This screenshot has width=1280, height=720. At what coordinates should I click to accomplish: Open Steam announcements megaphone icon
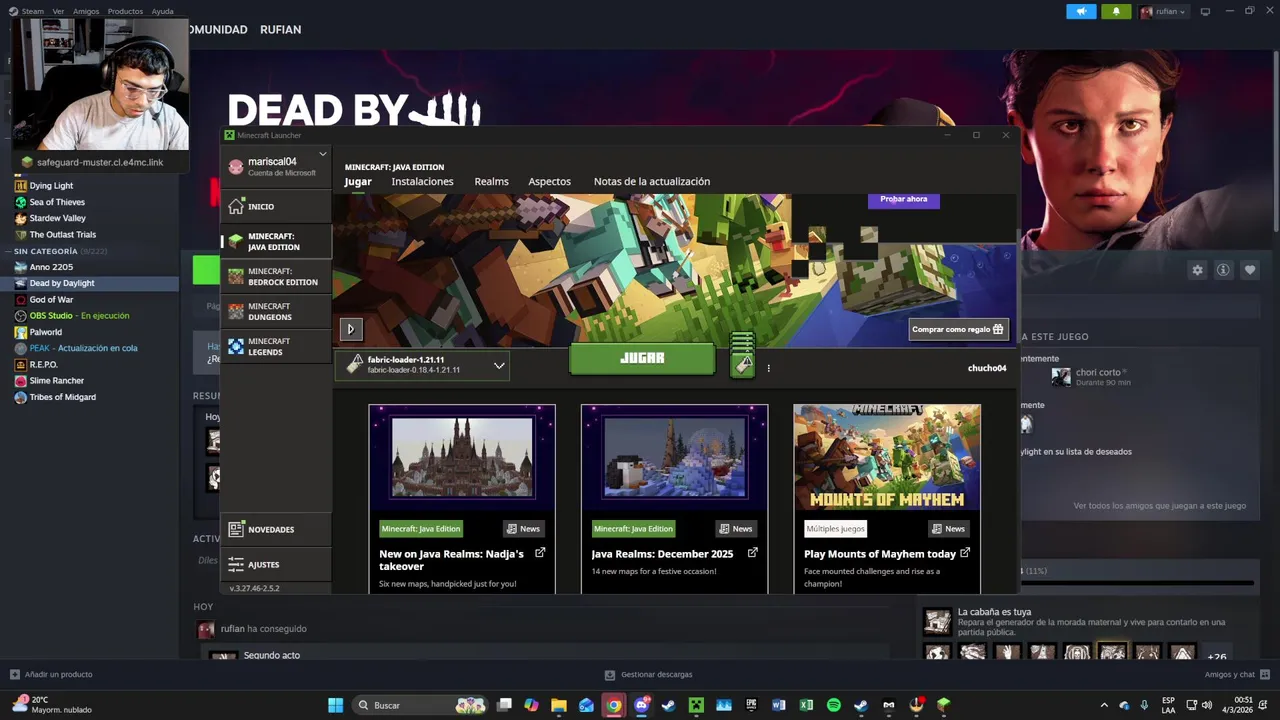(1081, 11)
